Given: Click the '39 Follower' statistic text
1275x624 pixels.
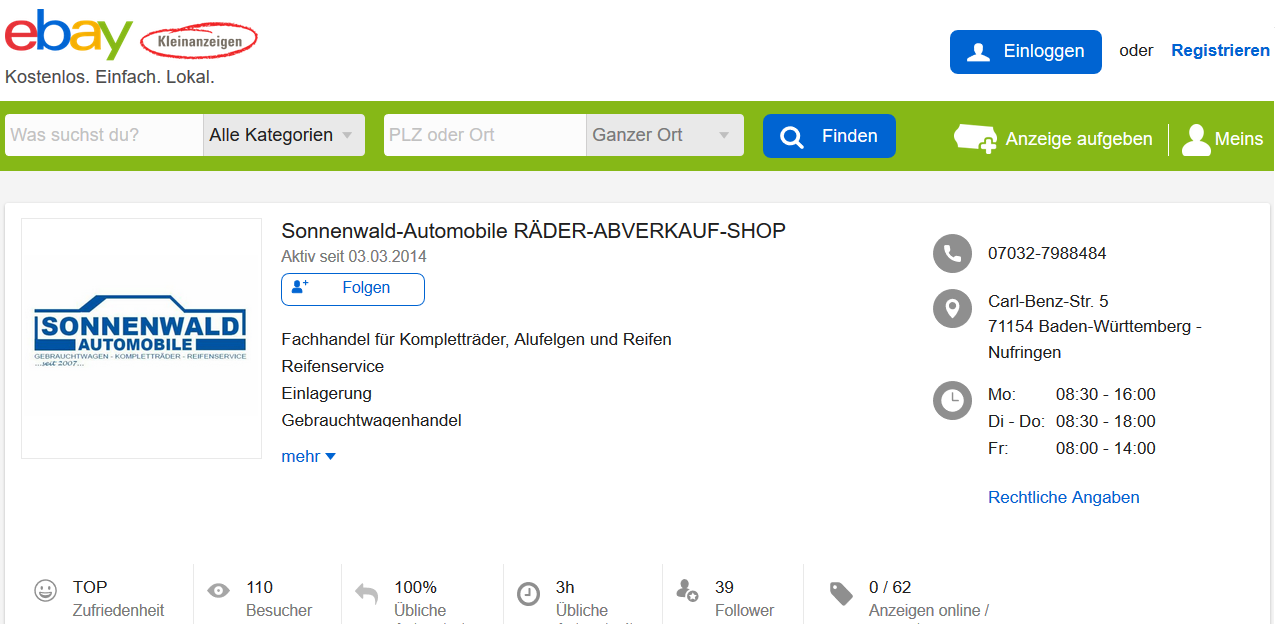Looking at the screenshot, I should [744, 598].
